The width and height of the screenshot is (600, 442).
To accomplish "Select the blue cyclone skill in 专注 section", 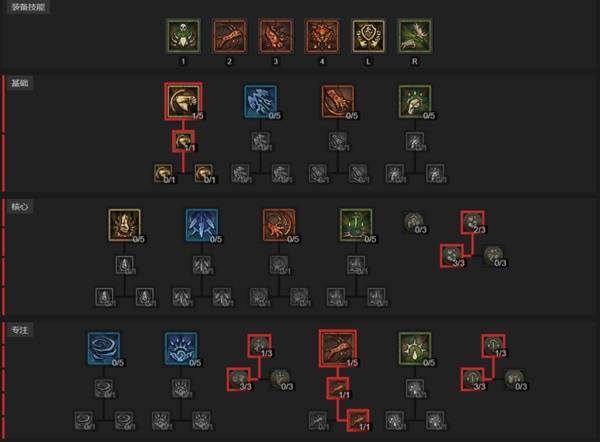I will [x=104, y=348].
